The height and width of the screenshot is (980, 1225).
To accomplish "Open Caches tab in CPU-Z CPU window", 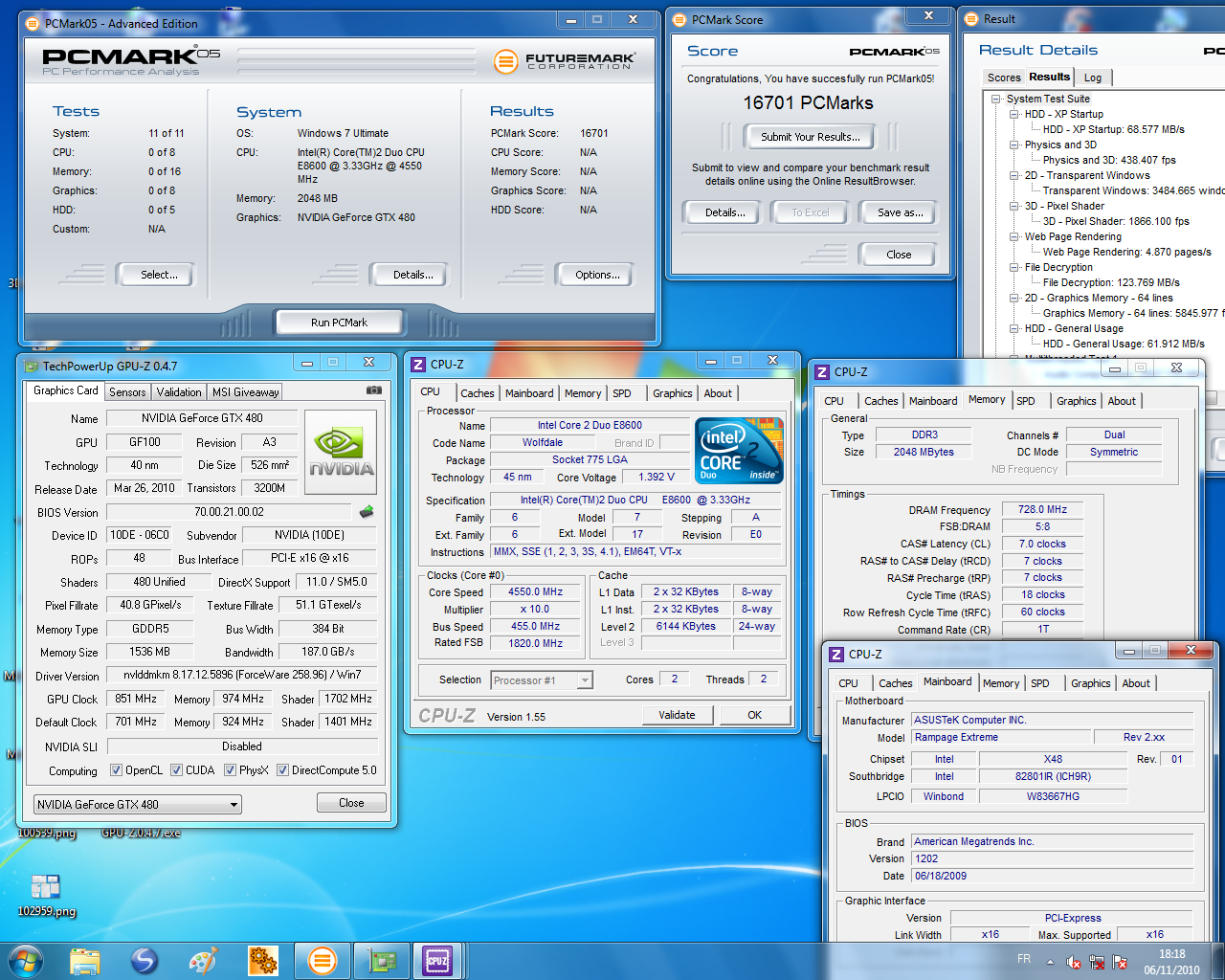I will coord(477,393).
